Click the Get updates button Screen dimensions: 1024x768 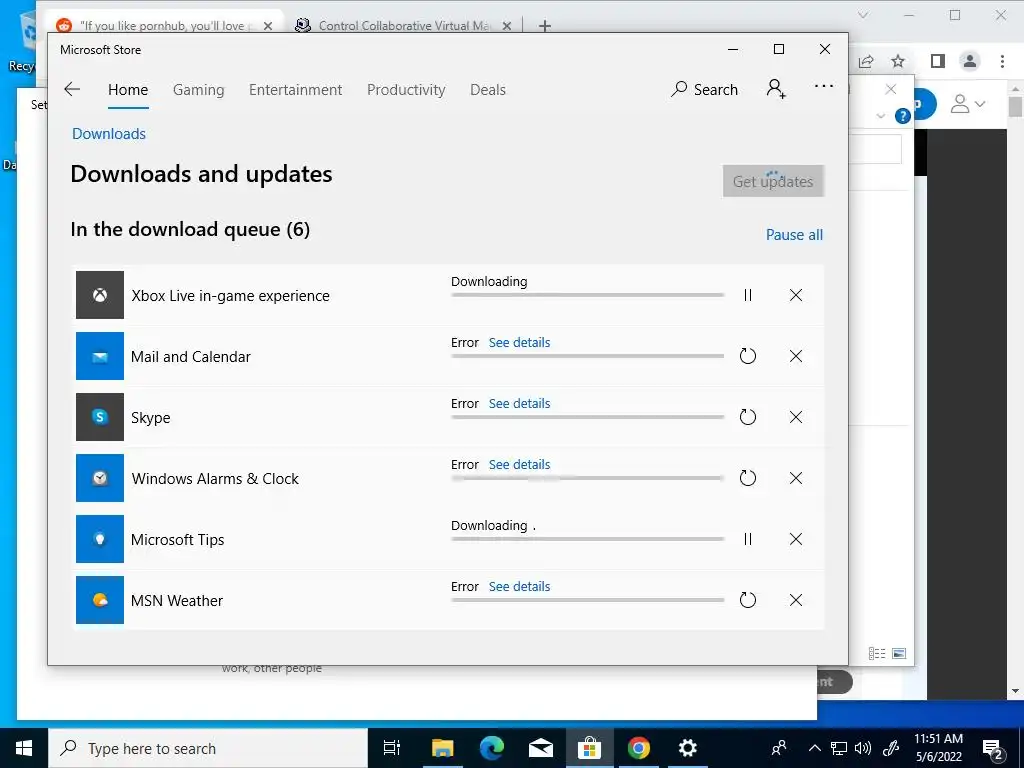point(773,181)
